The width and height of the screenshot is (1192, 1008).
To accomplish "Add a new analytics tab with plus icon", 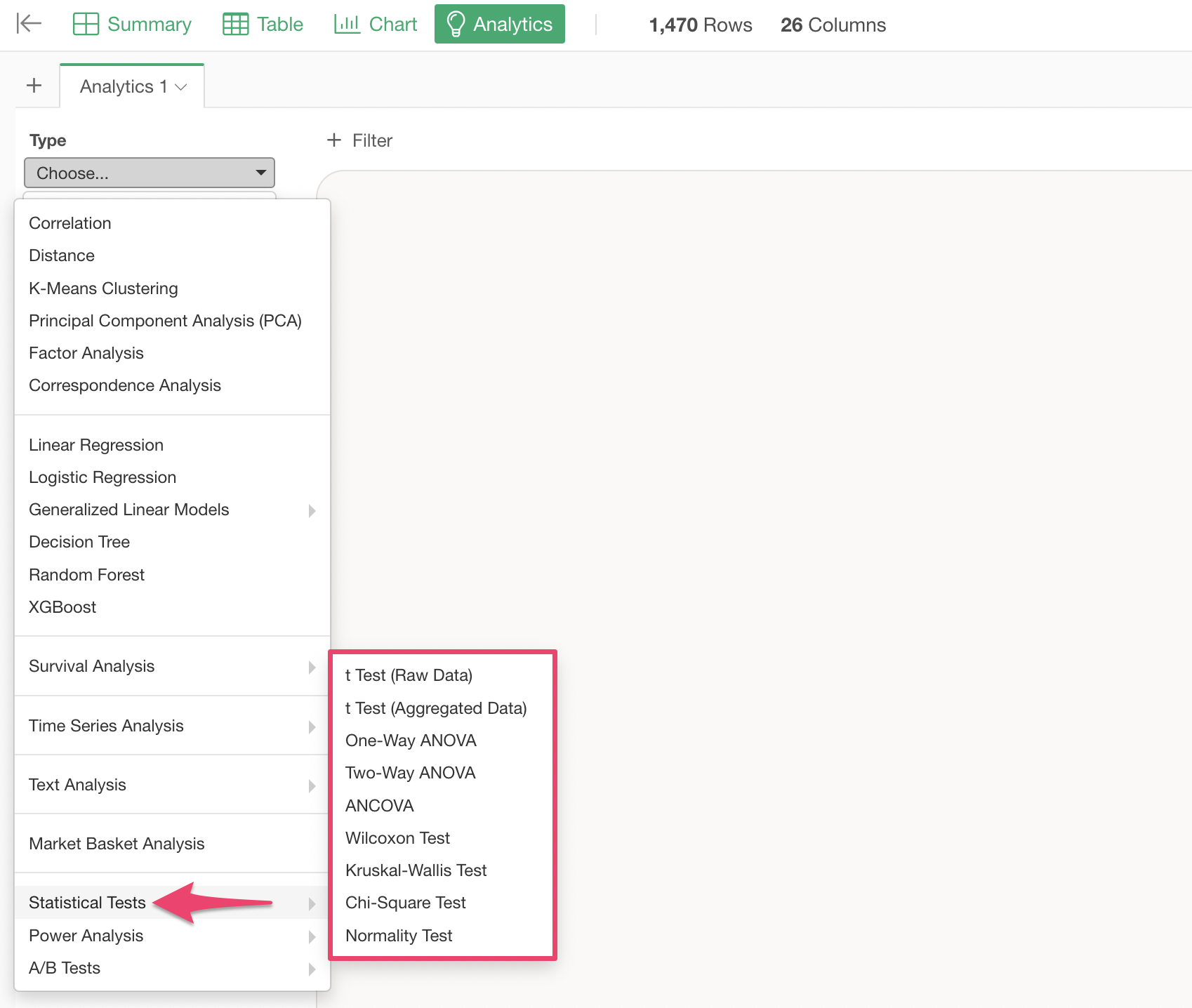I will pyautogui.click(x=34, y=86).
